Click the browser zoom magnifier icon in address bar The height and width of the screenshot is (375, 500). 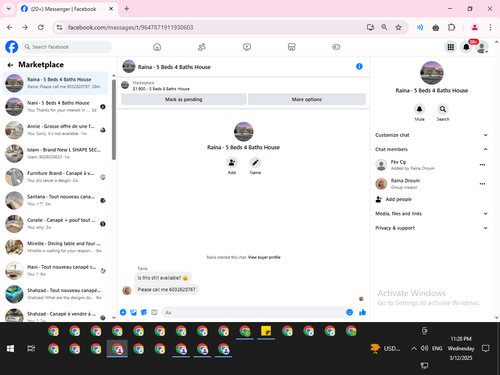click(384, 27)
